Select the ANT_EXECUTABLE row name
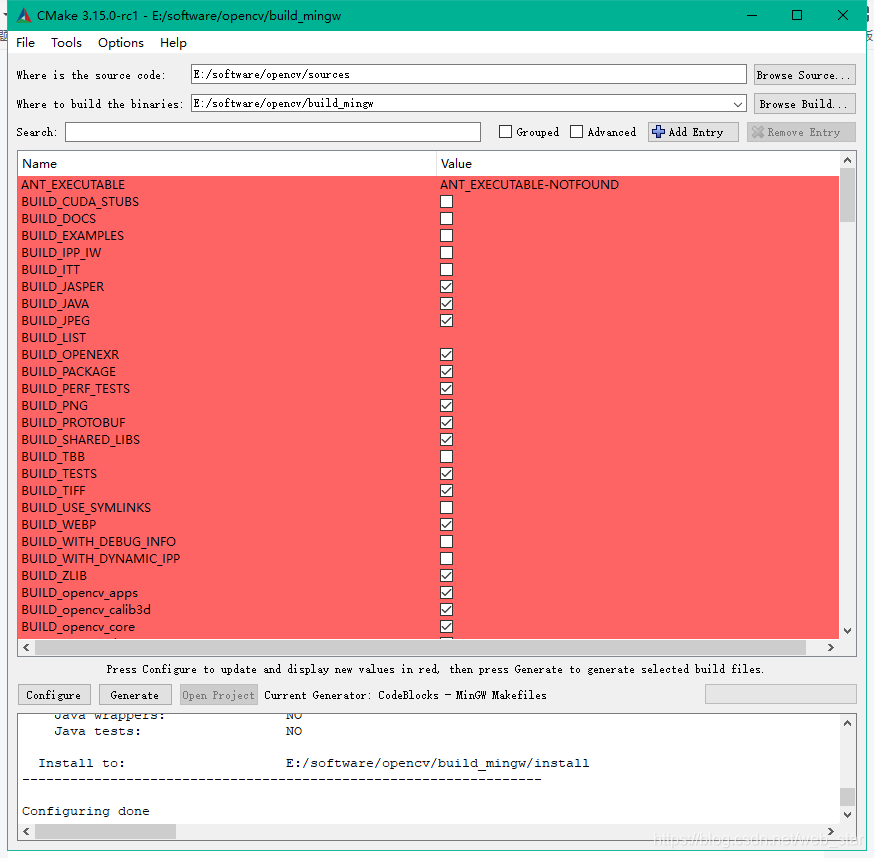874x858 pixels. [x=73, y=185]
